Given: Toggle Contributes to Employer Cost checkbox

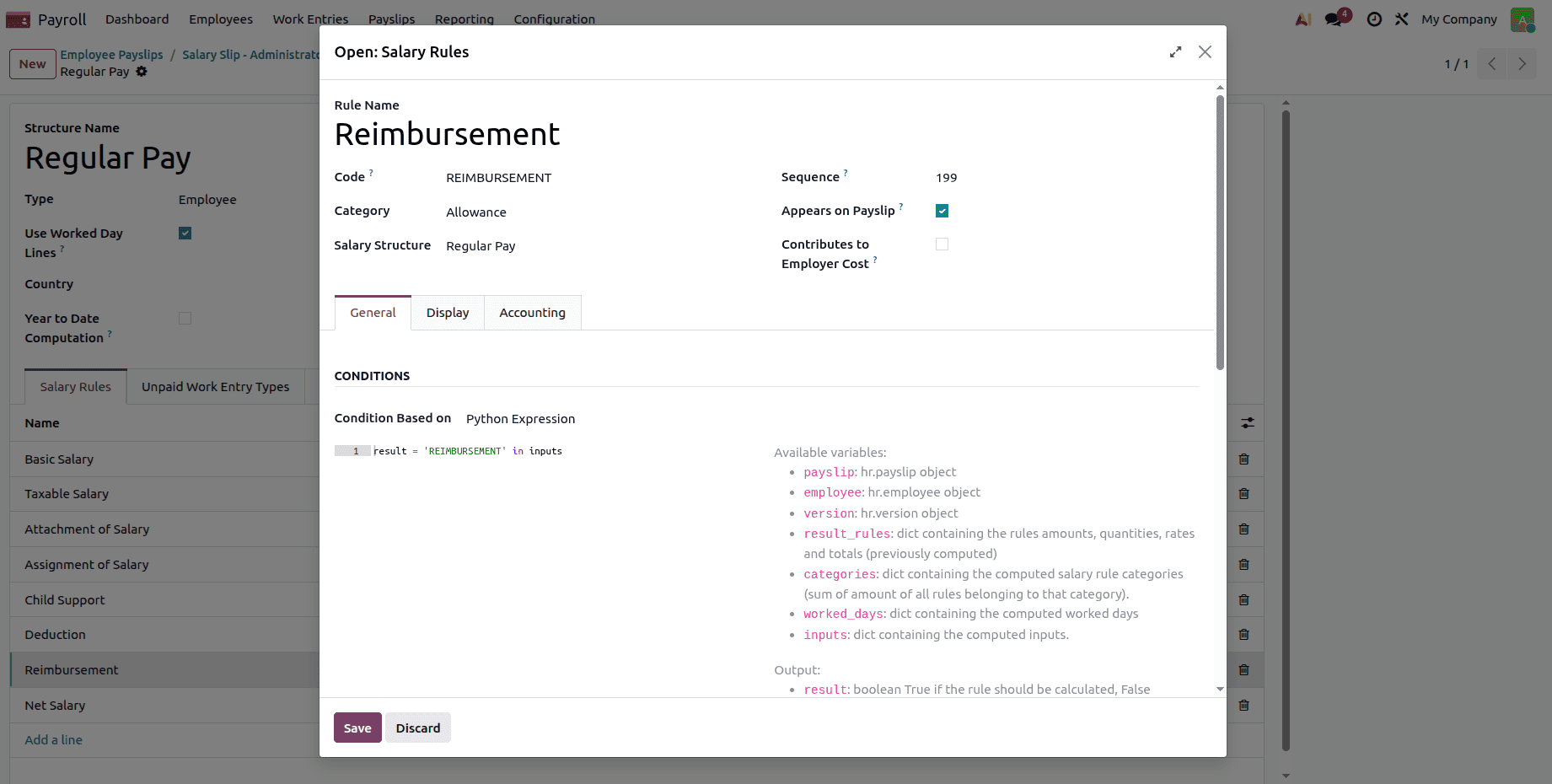Looking at the screenshot, I should coord(942,244).
